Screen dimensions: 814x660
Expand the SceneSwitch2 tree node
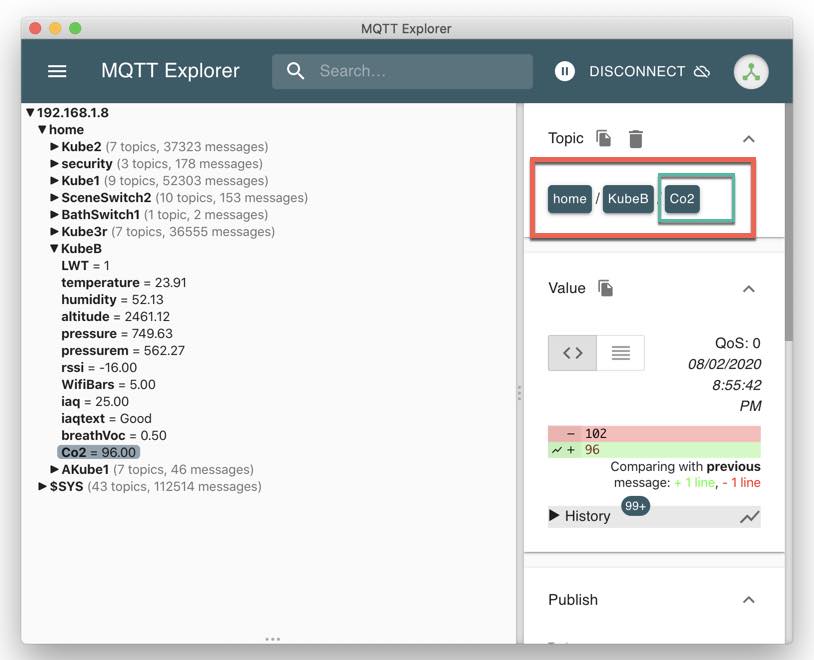point(55,198)
